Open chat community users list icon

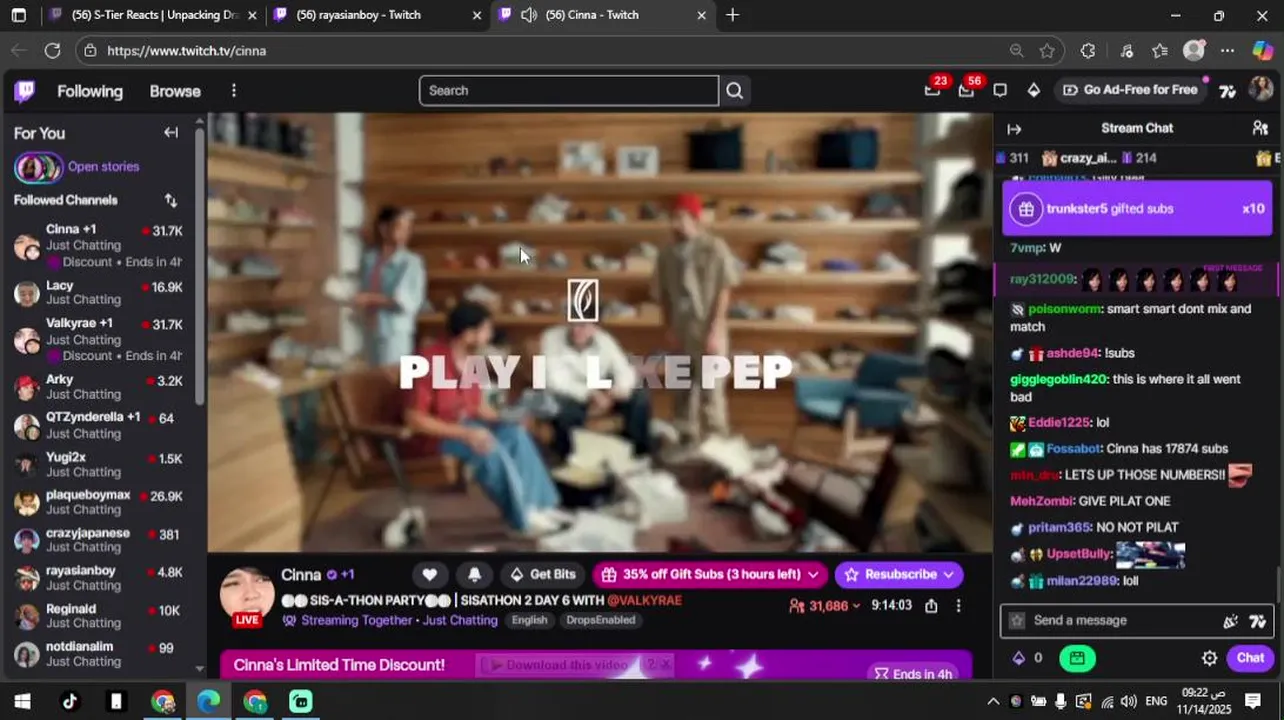click(x=1260, y=128)
